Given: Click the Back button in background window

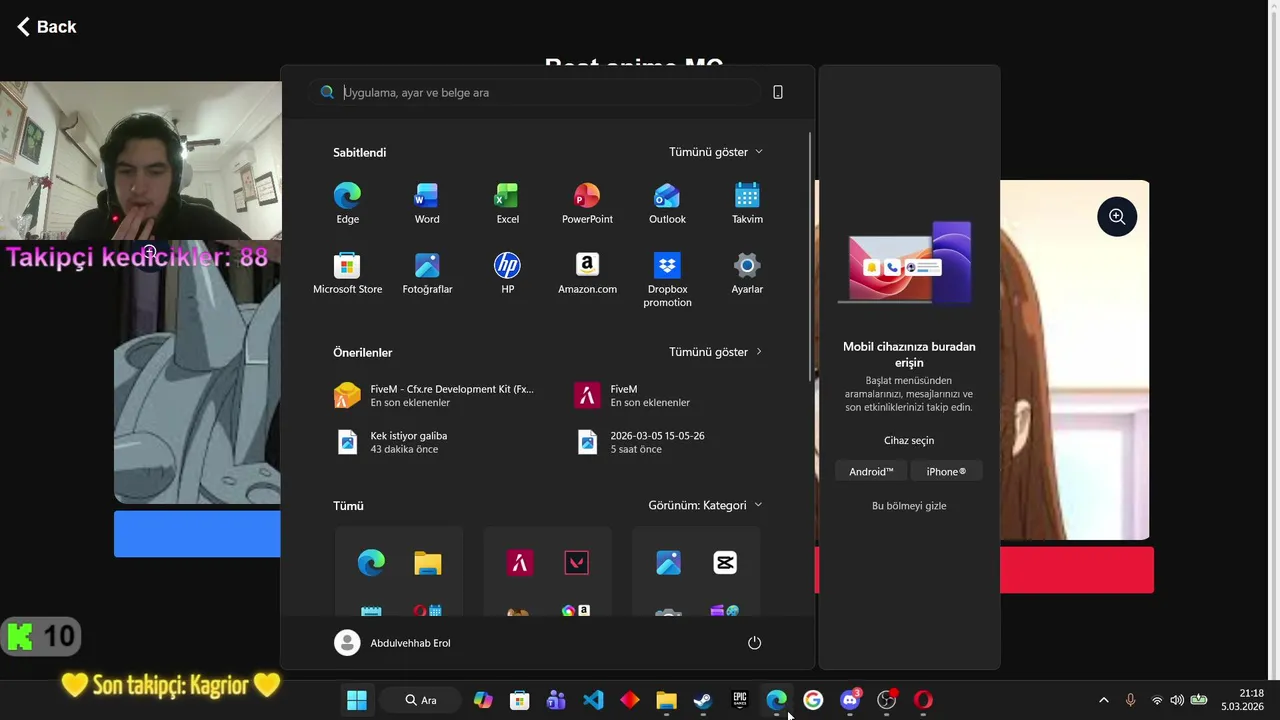Looking at the screenshot, I should point(47,27).
